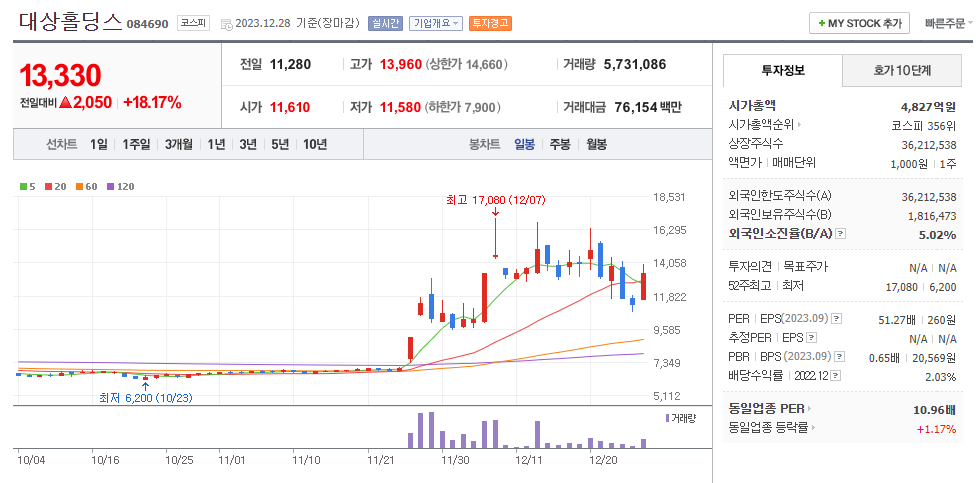The width and height of the screenshot is (976, 483).
Task: Open the 기업개요 dropdown
Action: tap(436, 24)
